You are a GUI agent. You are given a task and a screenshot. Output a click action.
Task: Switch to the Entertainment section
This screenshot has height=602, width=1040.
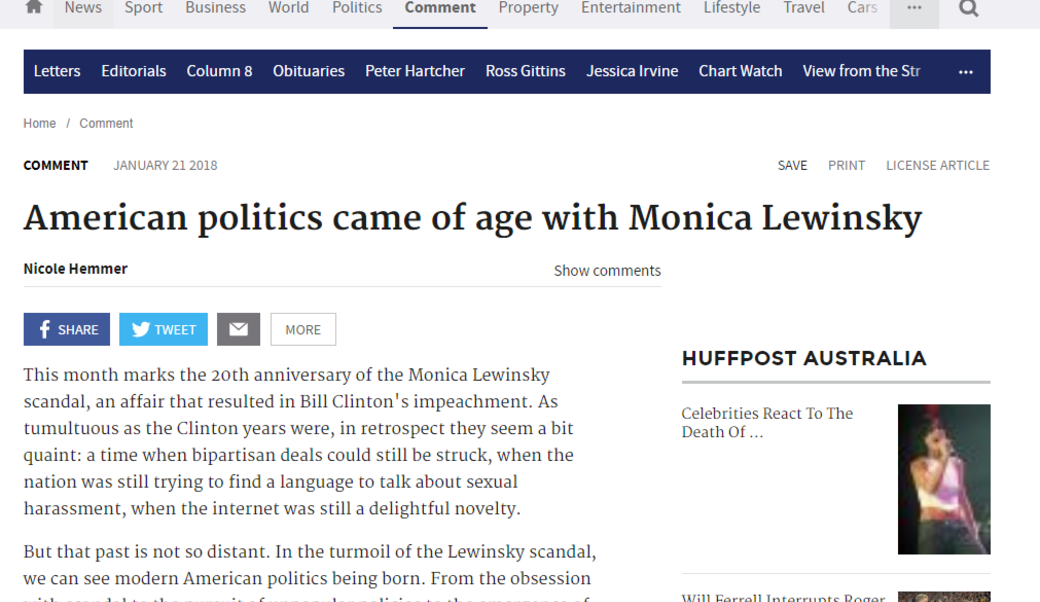tap(631, 8)
